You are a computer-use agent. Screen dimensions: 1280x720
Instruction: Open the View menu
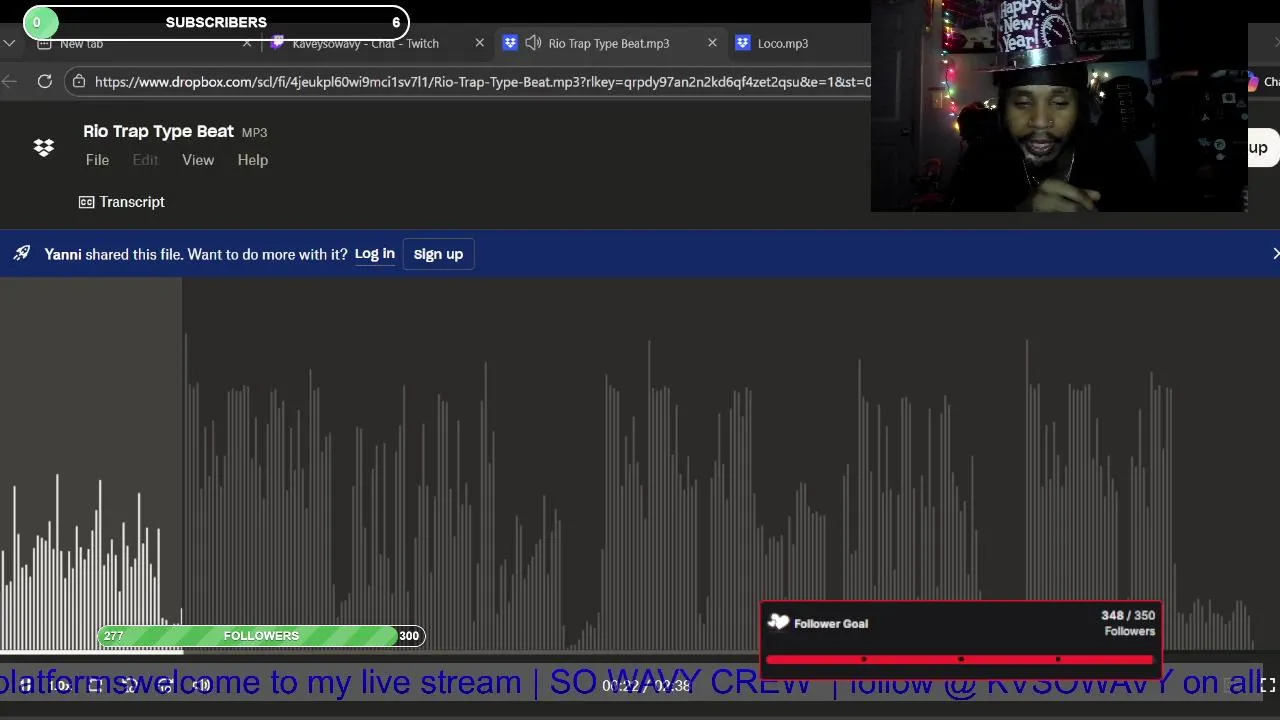198,160
